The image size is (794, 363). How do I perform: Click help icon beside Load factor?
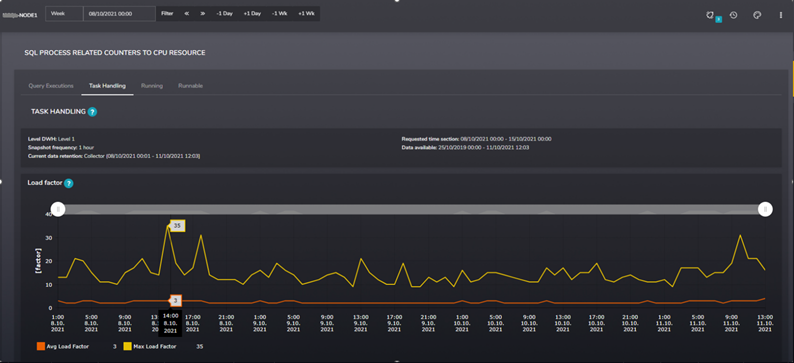pos(69,183)
